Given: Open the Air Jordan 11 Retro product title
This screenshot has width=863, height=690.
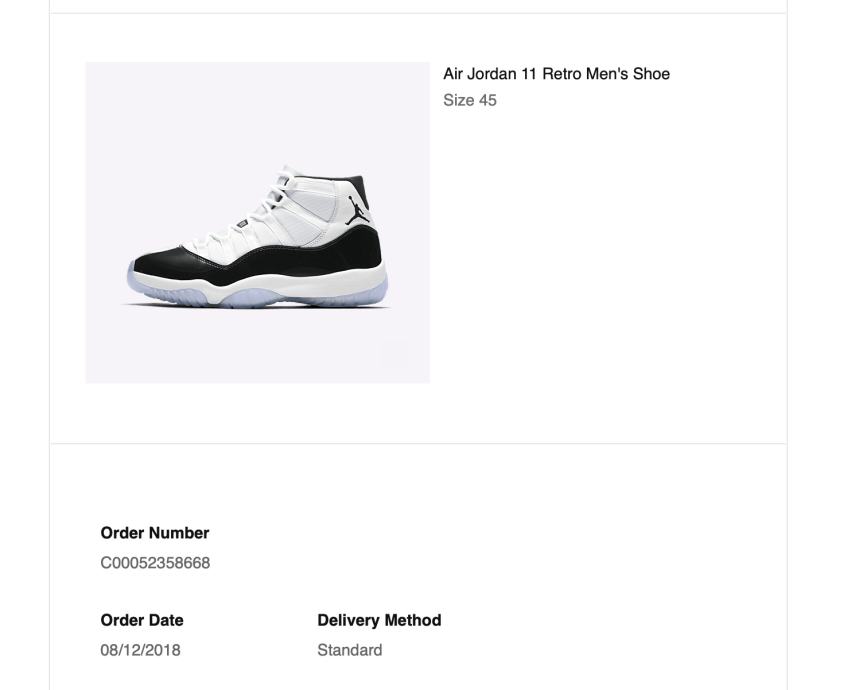Looking at the screenshot, I should pyautogui.click(x=556, y=74).
